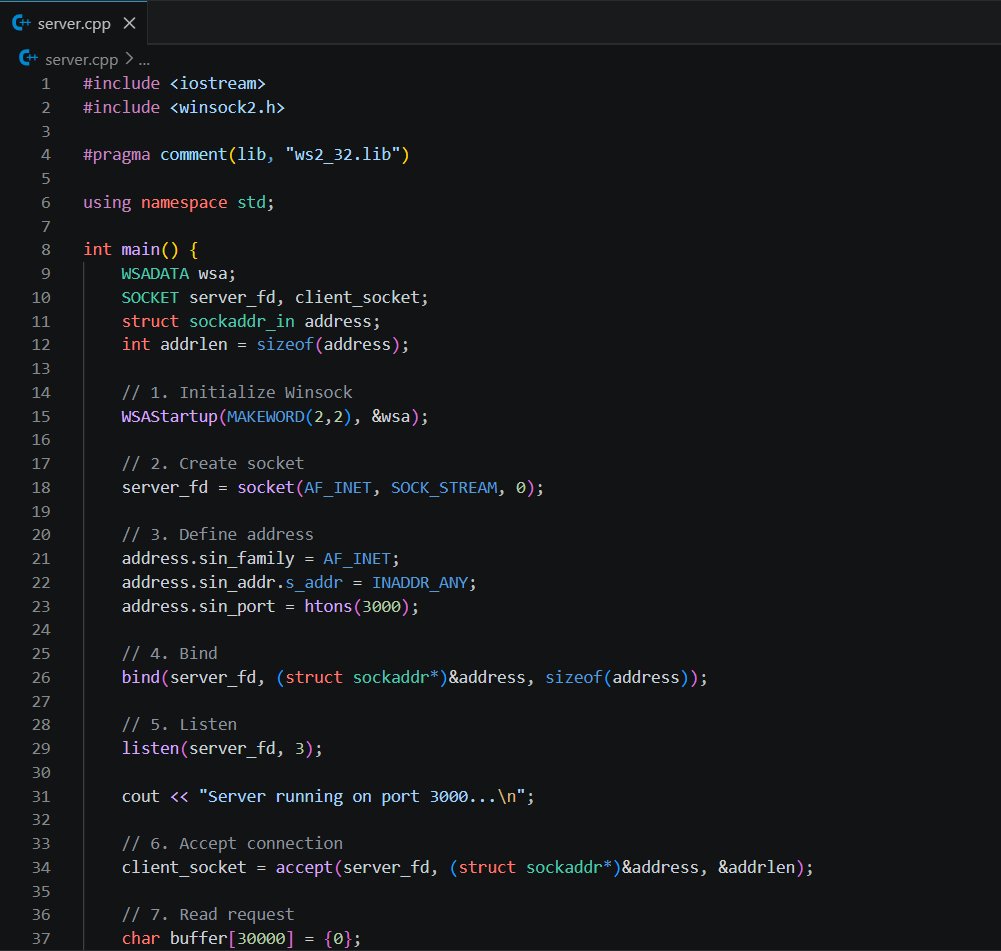
Task: Click the #pragma directive on line 4
Action: (x=116, y=154)
